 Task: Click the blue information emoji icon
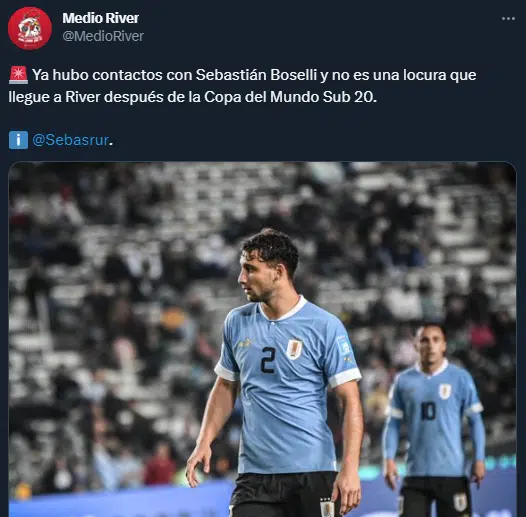click(x=18, y=140)
